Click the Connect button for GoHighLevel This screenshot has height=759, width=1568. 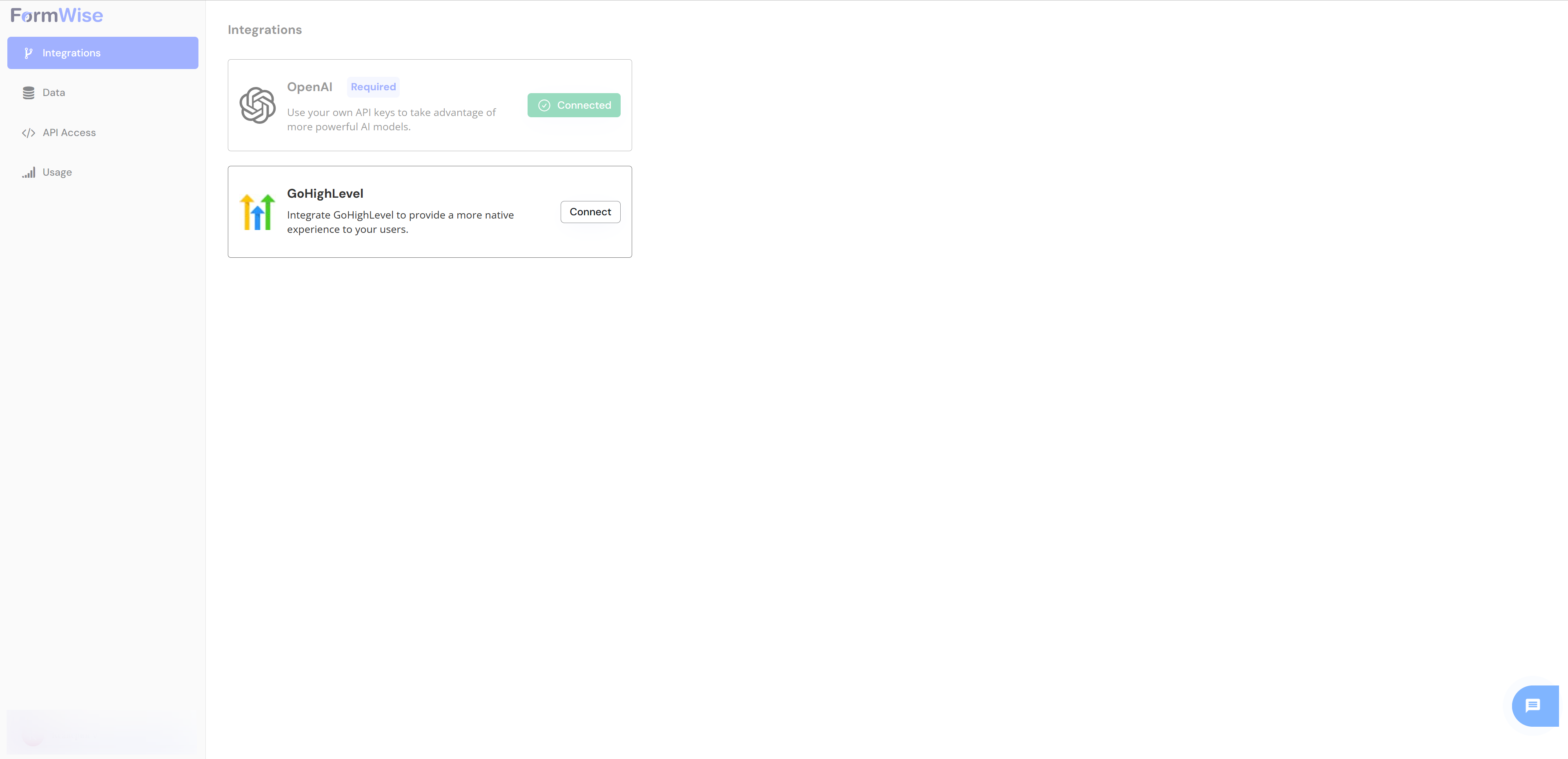click(x=589, y=211)
